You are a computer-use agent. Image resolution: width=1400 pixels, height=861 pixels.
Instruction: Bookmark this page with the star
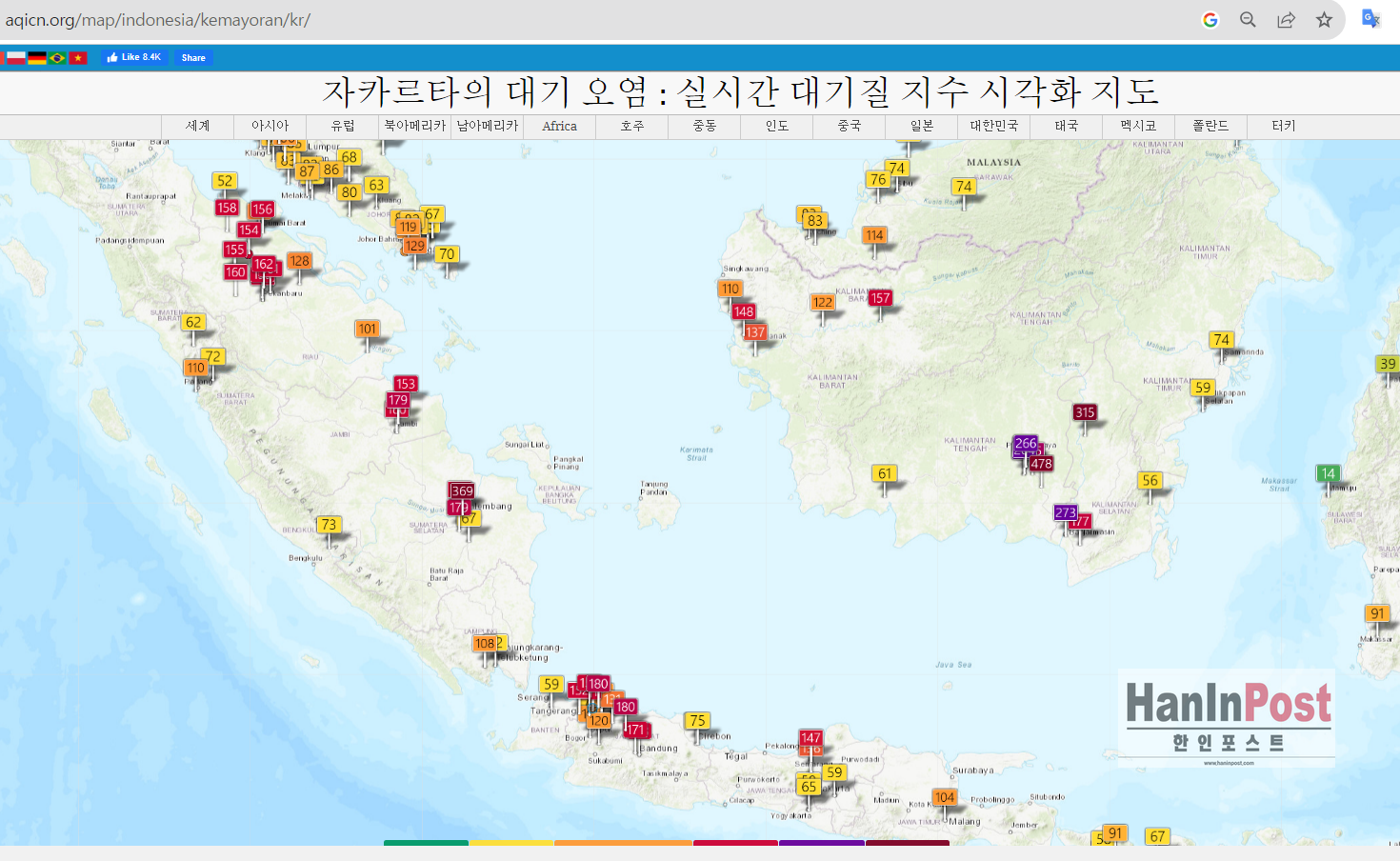(1324, 20)
